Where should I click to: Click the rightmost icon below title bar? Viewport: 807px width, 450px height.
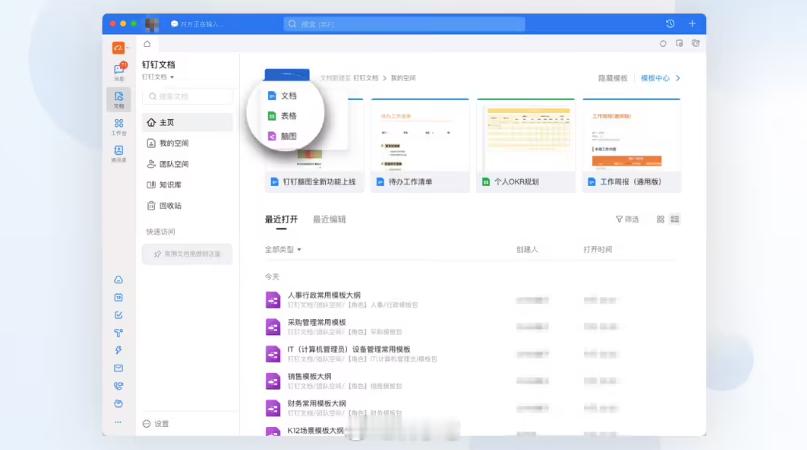[696, 44]
